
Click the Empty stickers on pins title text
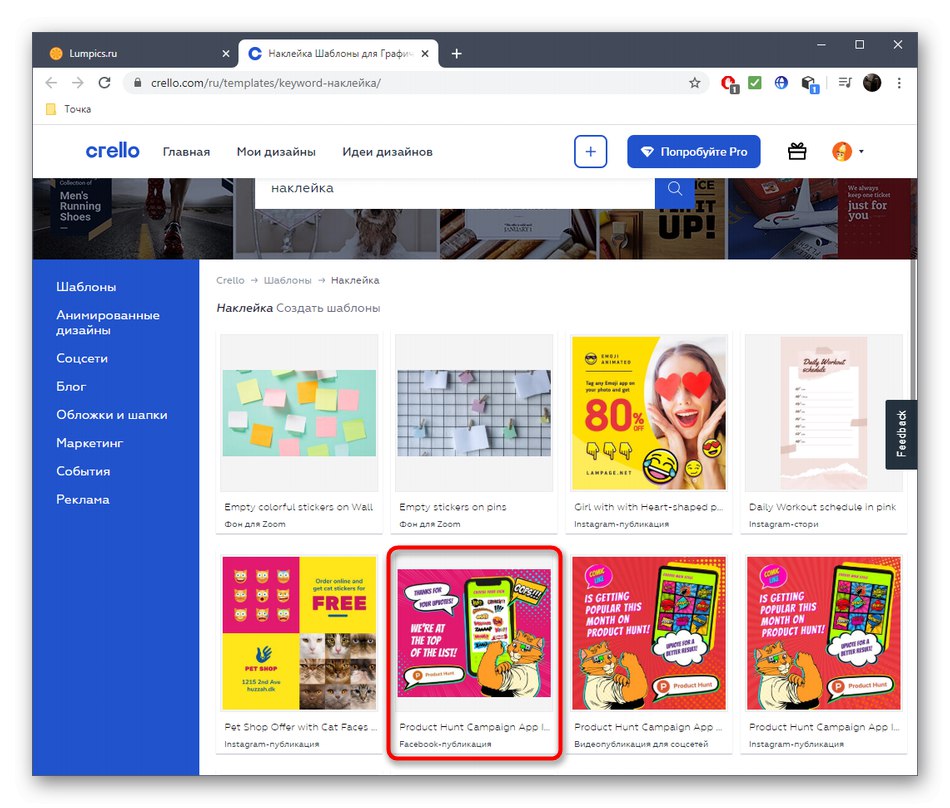[x=453, y=507]
